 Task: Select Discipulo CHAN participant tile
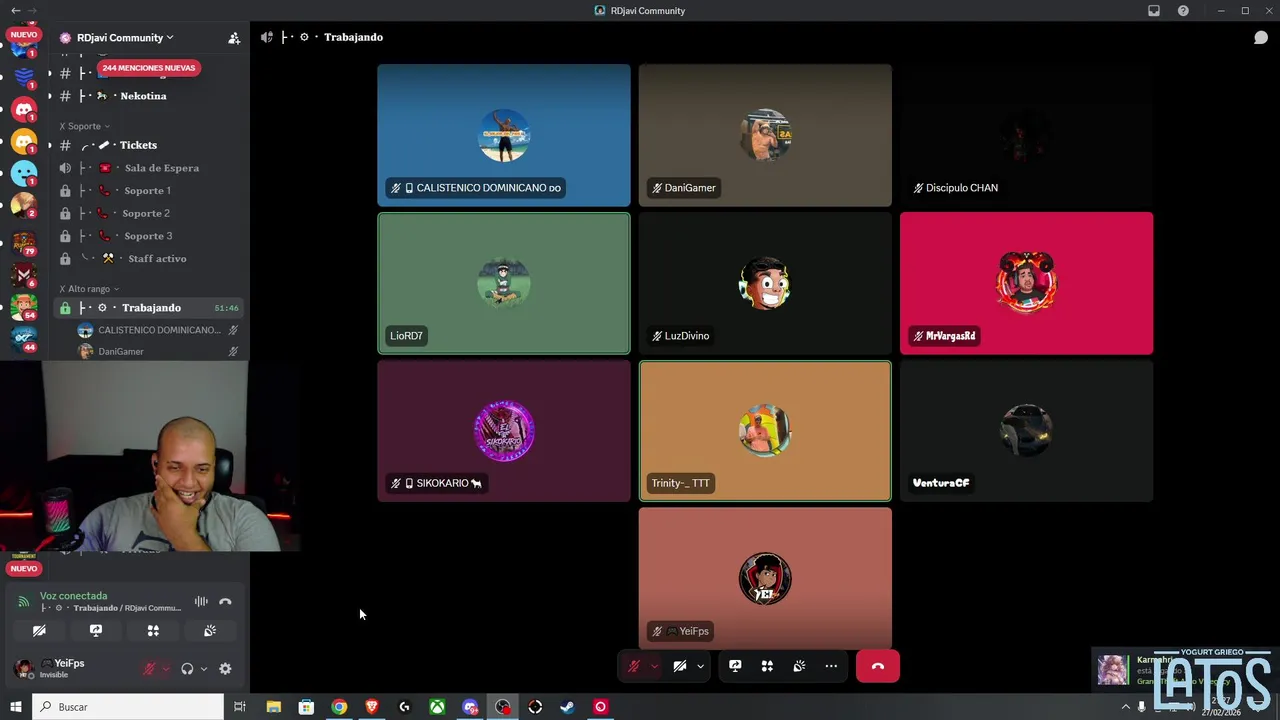click(x=1026, y=135)
